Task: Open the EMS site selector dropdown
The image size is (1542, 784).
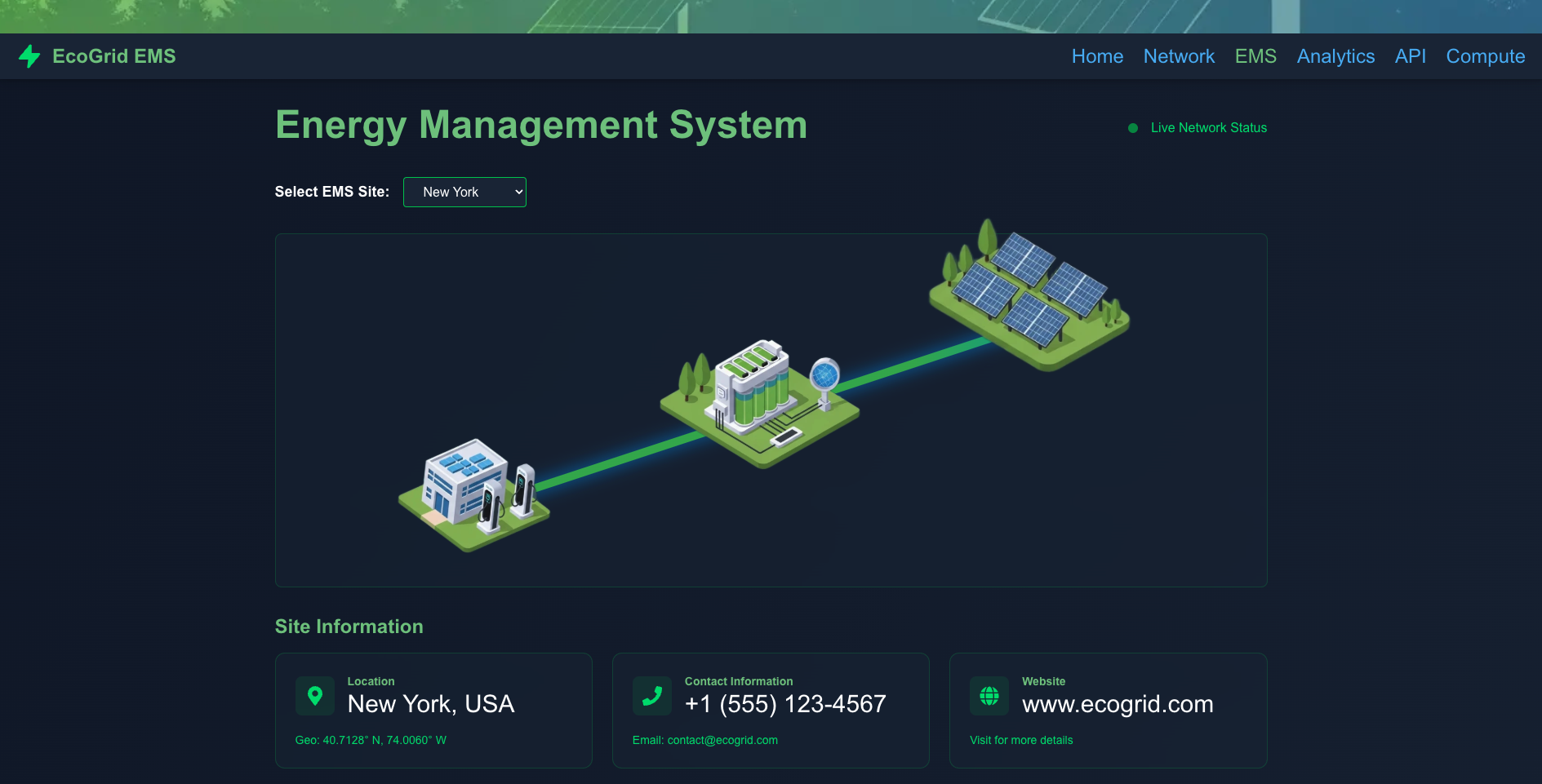Action: [464, 192]
